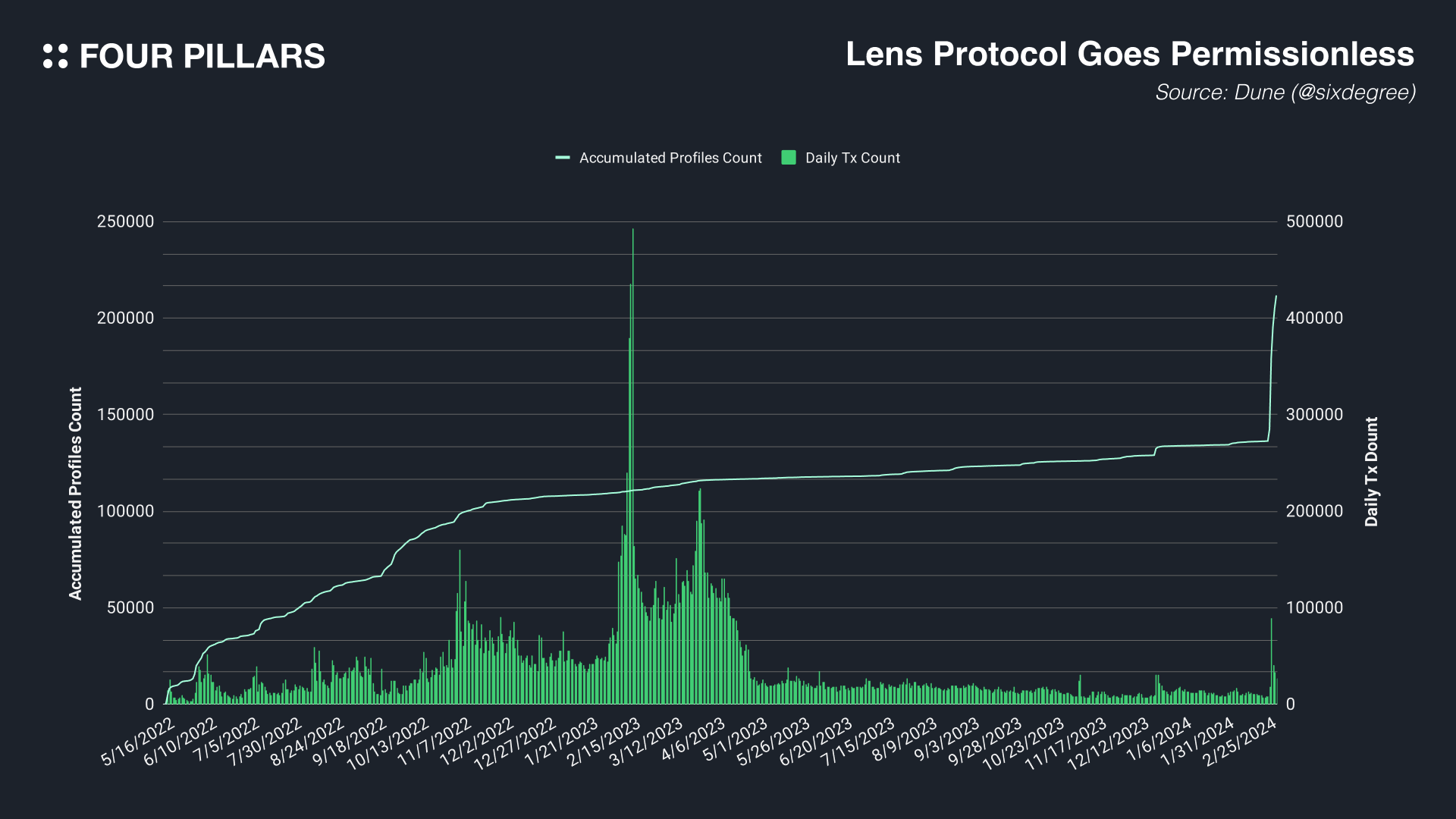This screenshot has height=819, width=1456.
Task: Click the 500000 right axis tick label
Action: pyautogui.click(x=1314, y=221)
